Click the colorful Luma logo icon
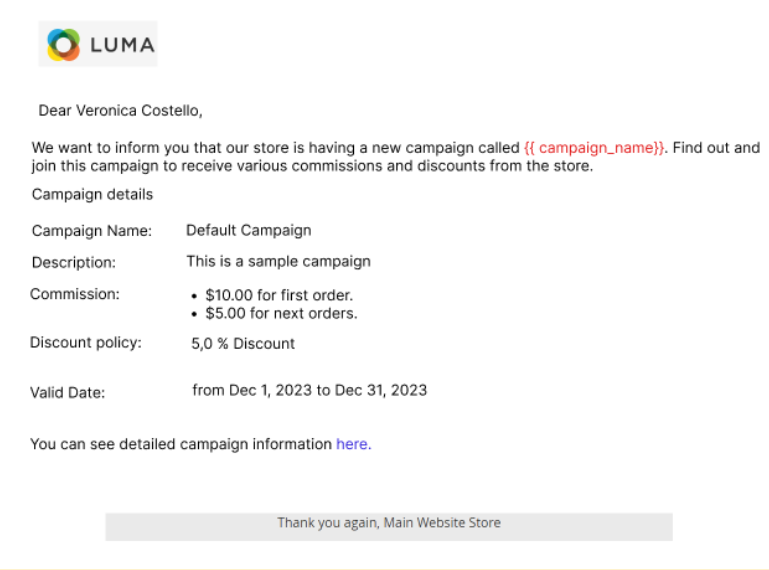 pos(63,45)
